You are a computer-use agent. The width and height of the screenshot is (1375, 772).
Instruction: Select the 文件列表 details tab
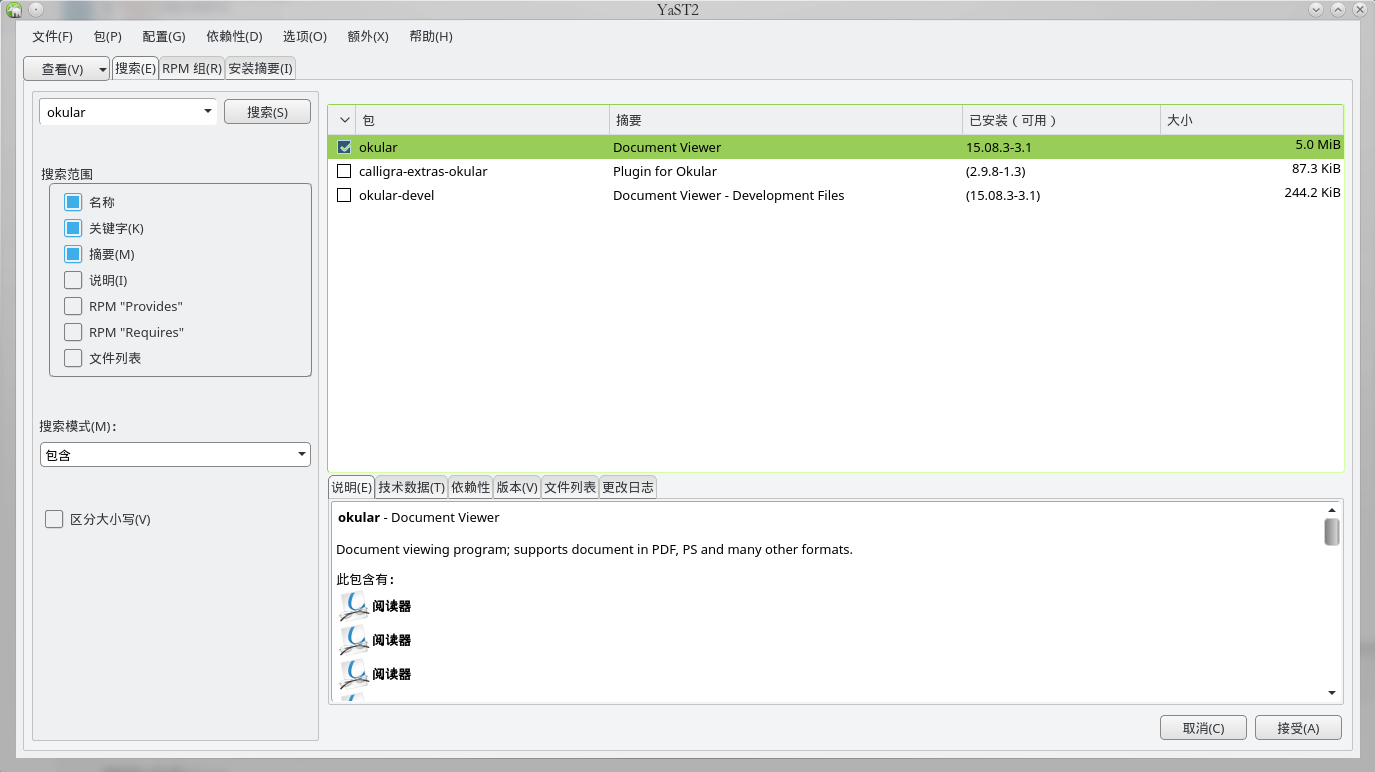click(570, 487)
